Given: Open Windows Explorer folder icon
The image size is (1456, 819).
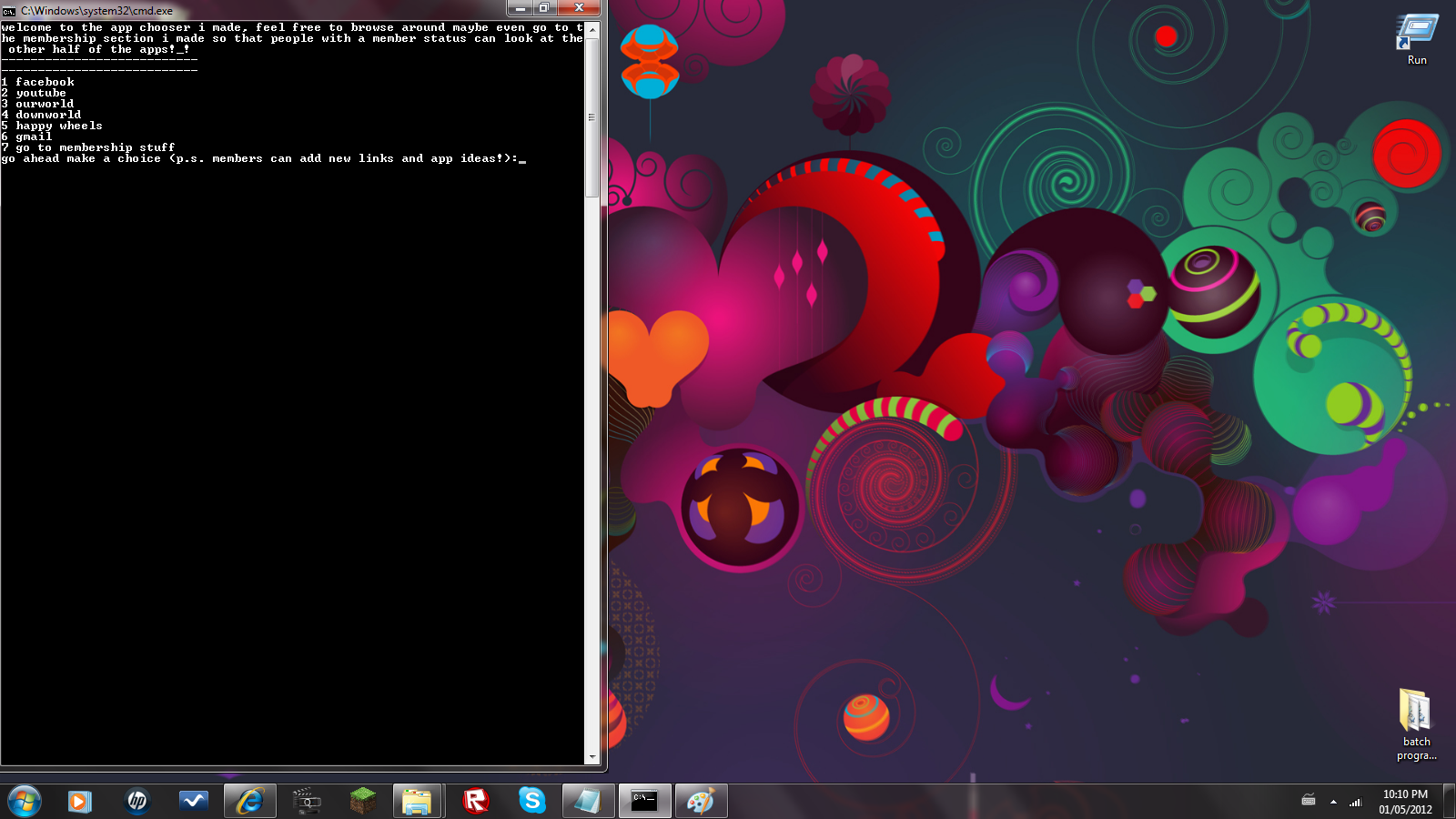Looking at the screenshot, I should click(418, 801).
